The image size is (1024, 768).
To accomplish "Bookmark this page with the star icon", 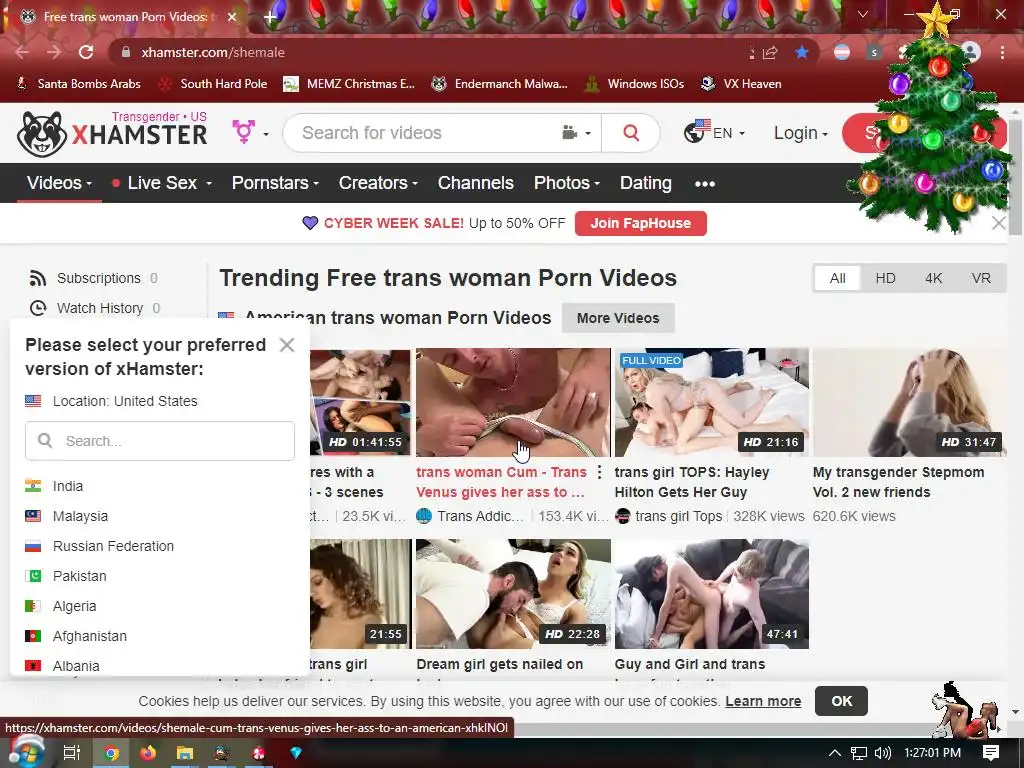I will coord(801,53).
